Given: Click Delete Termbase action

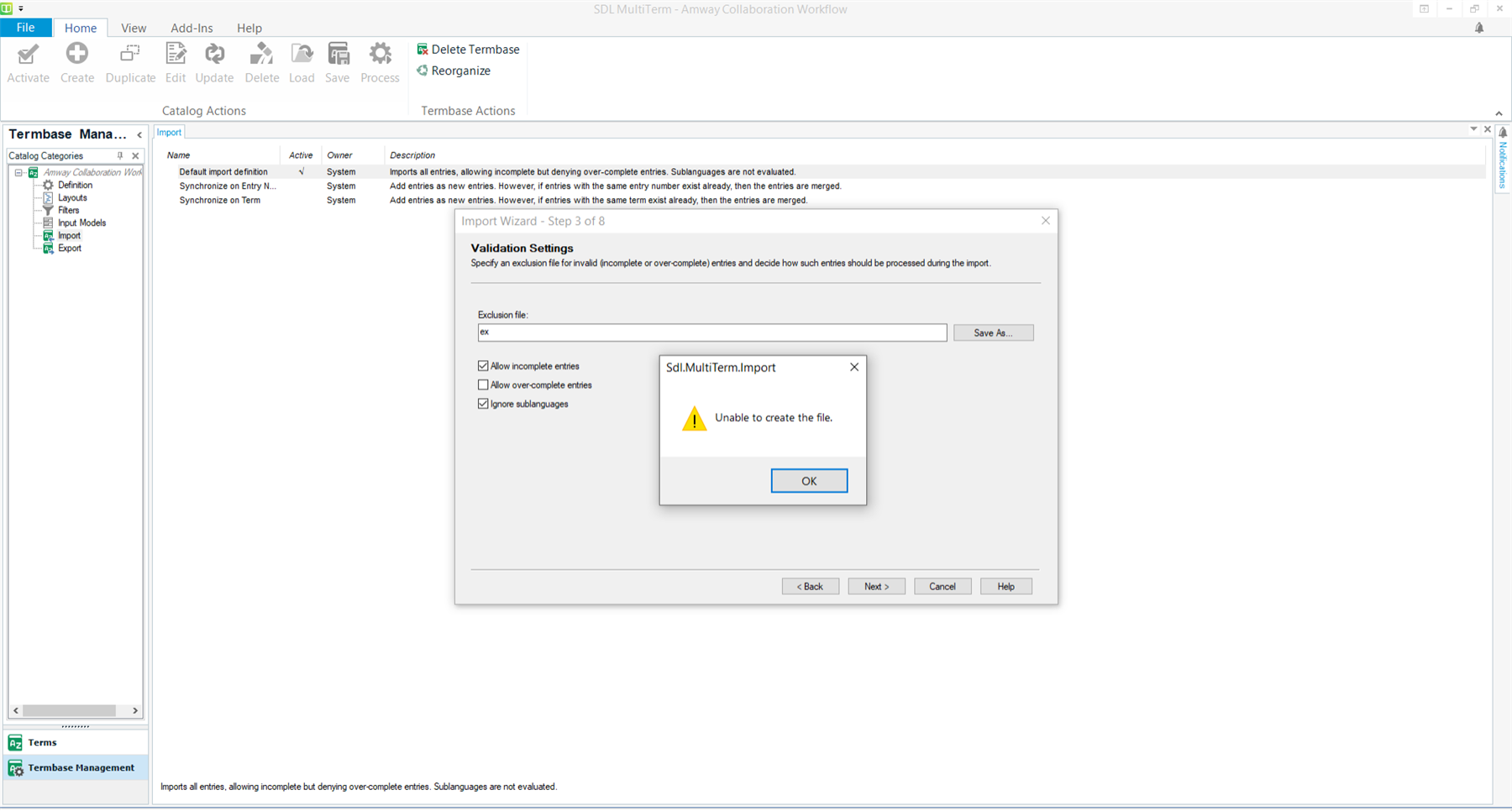Looking at the screenshot, I should point(468,50).
